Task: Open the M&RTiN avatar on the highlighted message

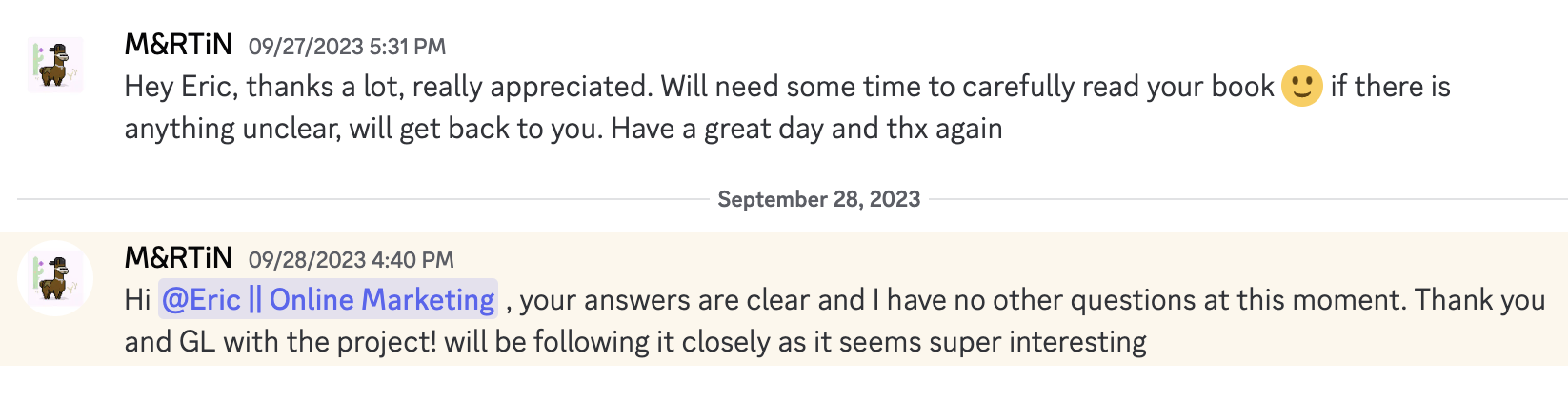Action: click(55, 278)
